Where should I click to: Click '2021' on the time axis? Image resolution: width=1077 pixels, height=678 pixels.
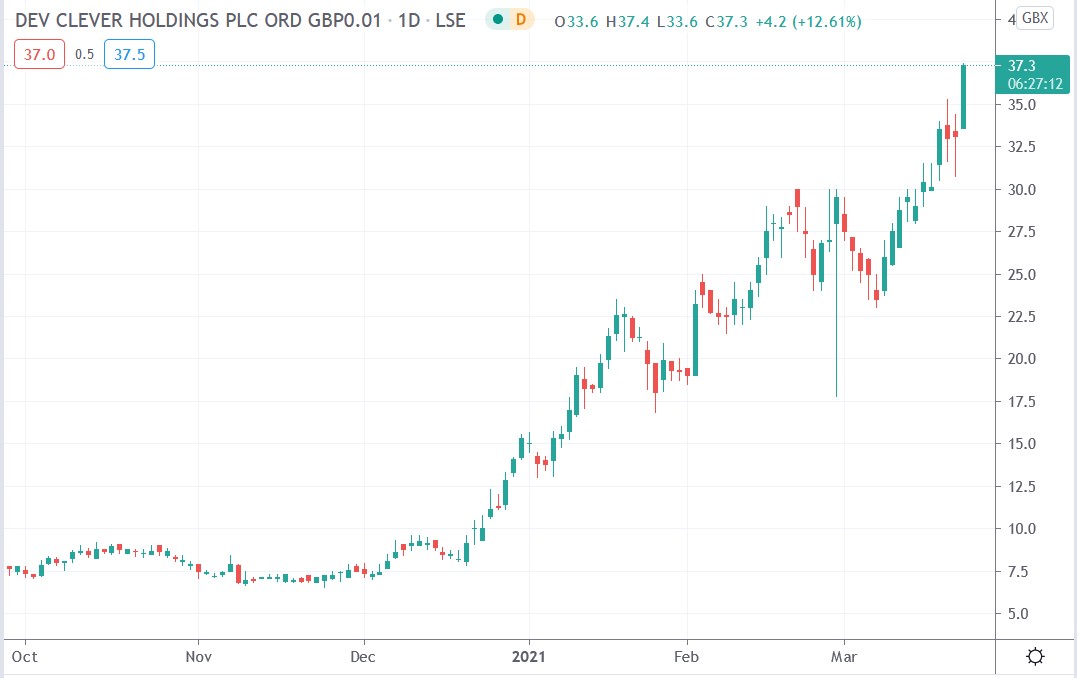(x=528, y=657)
